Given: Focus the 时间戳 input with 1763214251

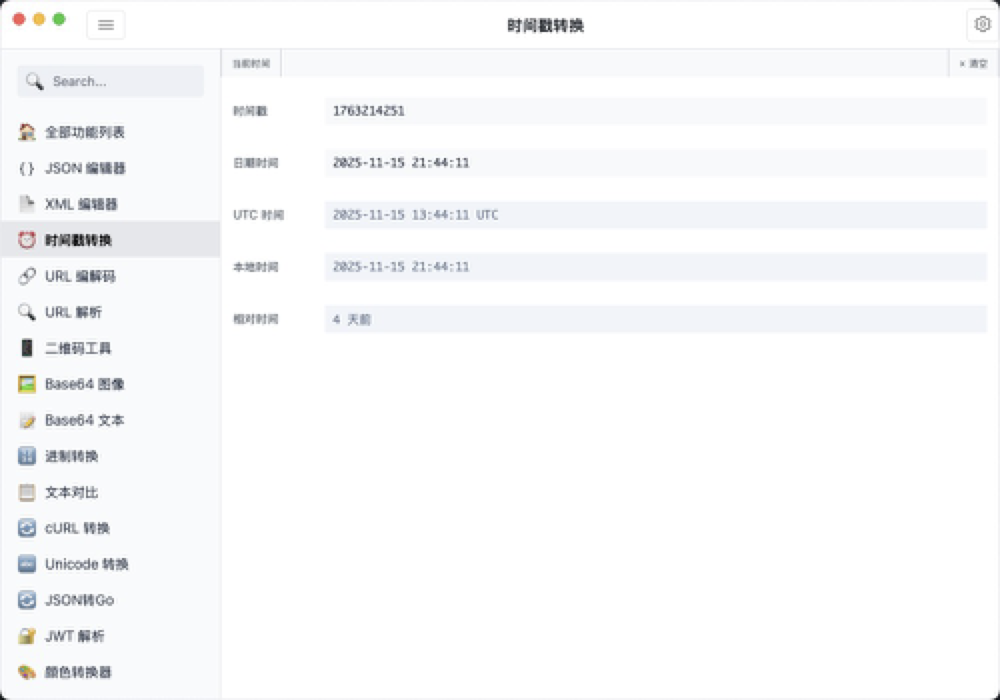Looking at the screenshot, I should click(x=655, y=111).
